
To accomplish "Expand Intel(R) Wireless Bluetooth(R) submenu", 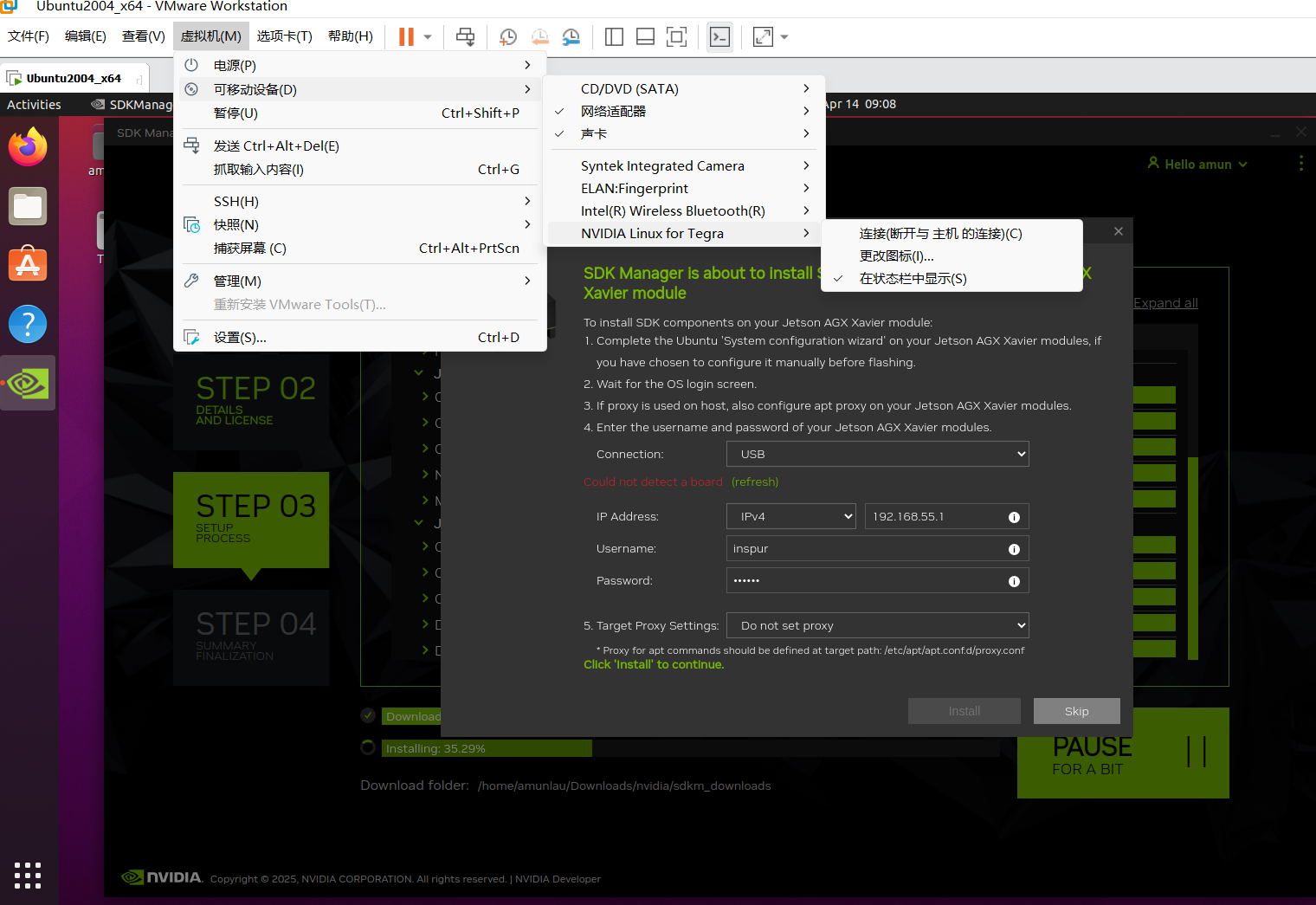I will (684, 211).
